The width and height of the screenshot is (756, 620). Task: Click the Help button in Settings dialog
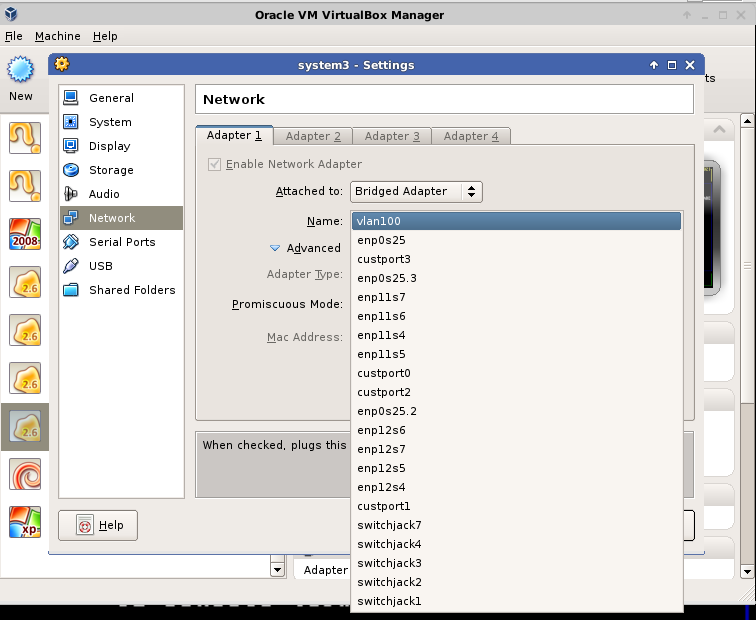[98, 525]
